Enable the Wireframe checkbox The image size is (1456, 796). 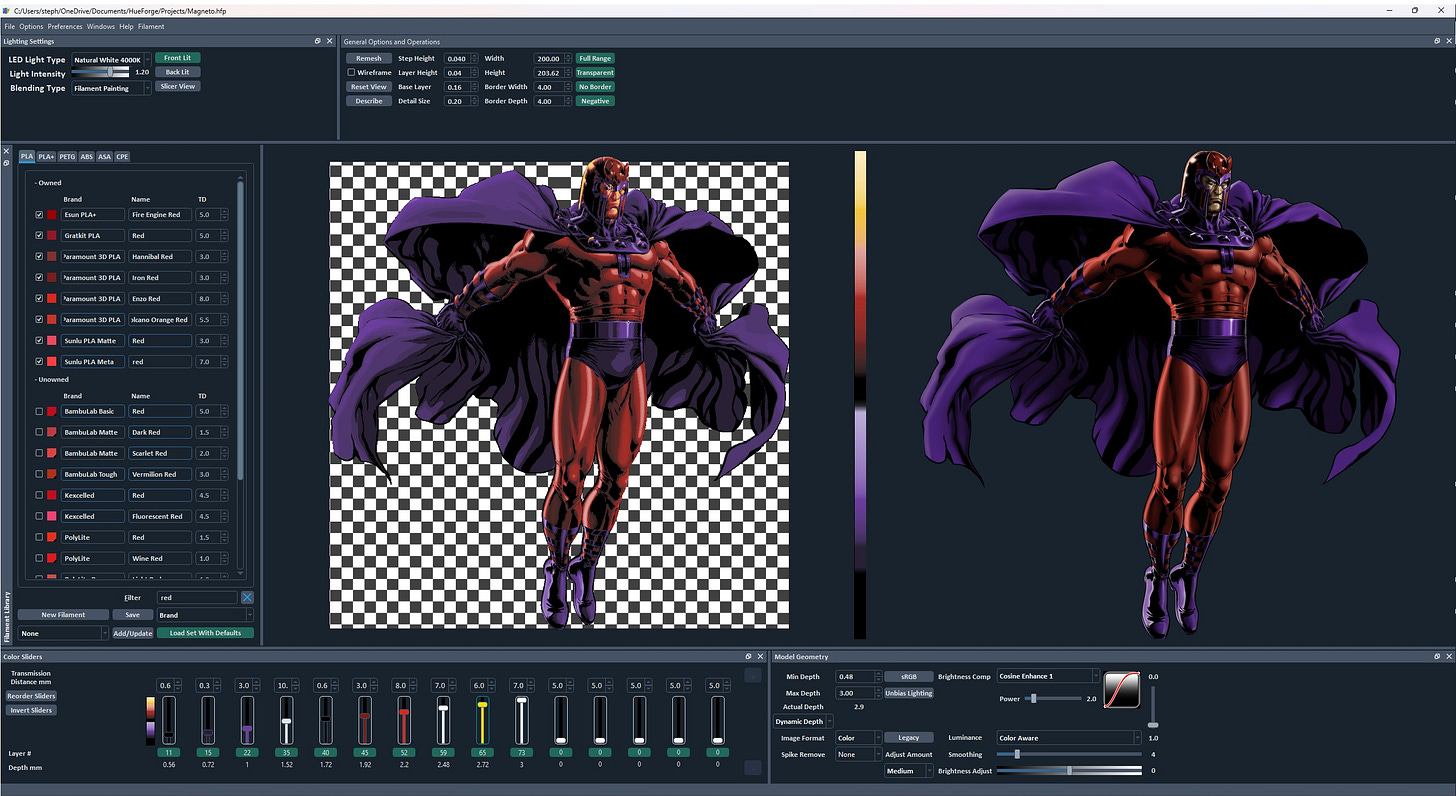(x=351, y=73)
